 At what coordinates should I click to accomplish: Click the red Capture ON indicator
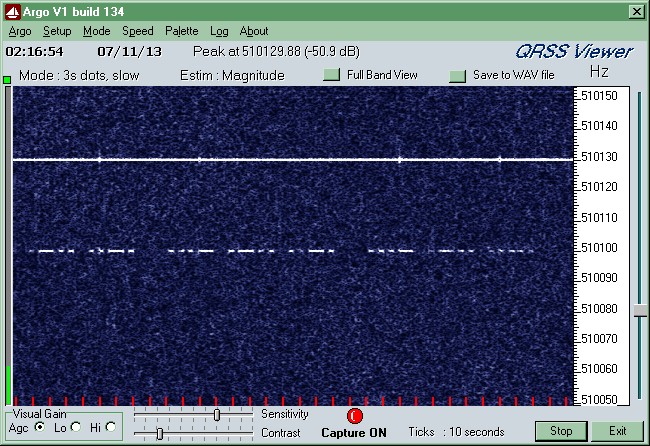click(354, 416)
